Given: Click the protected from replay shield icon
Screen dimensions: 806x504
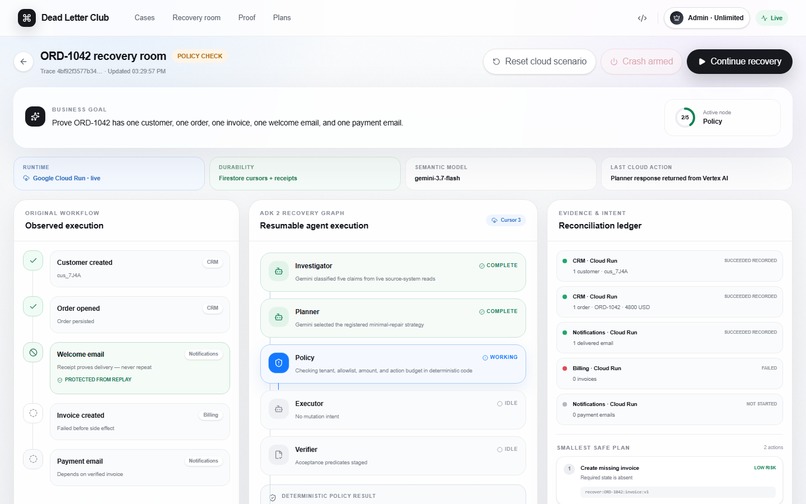Looking at the screenshot, I should 60,380.
